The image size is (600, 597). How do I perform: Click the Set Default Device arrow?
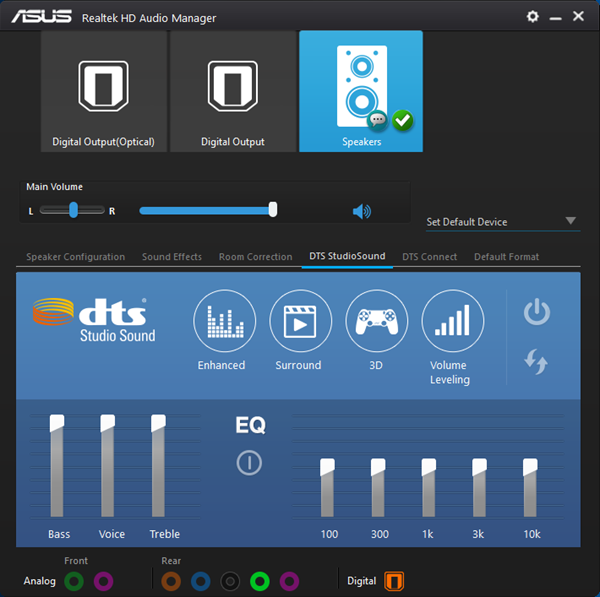[x=571, y=221]
